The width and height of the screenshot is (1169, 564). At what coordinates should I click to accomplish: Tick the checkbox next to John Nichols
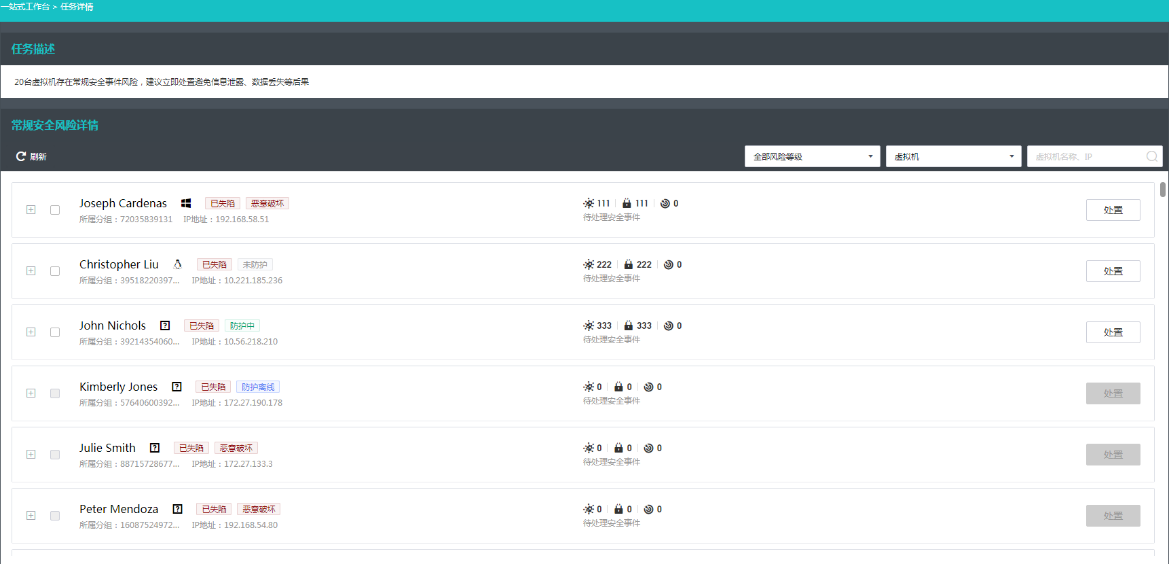(x=55, y=332)
